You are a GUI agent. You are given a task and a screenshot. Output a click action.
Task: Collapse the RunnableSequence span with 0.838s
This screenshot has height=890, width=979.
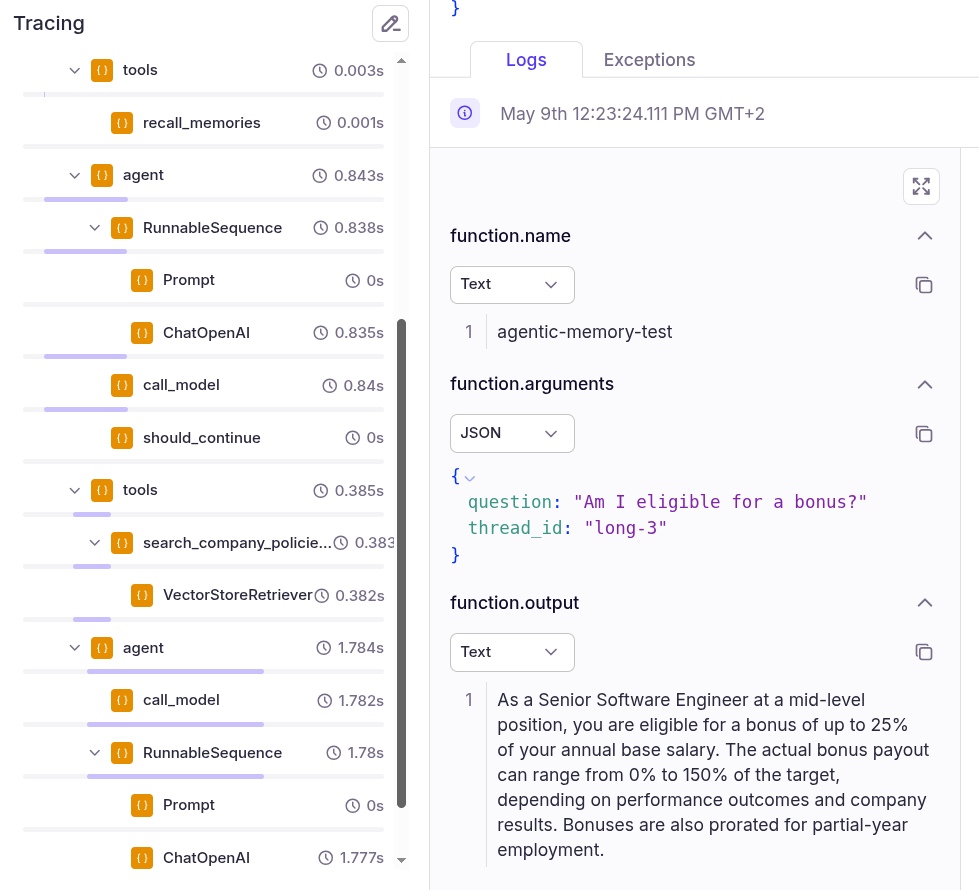tap(94, 228)
